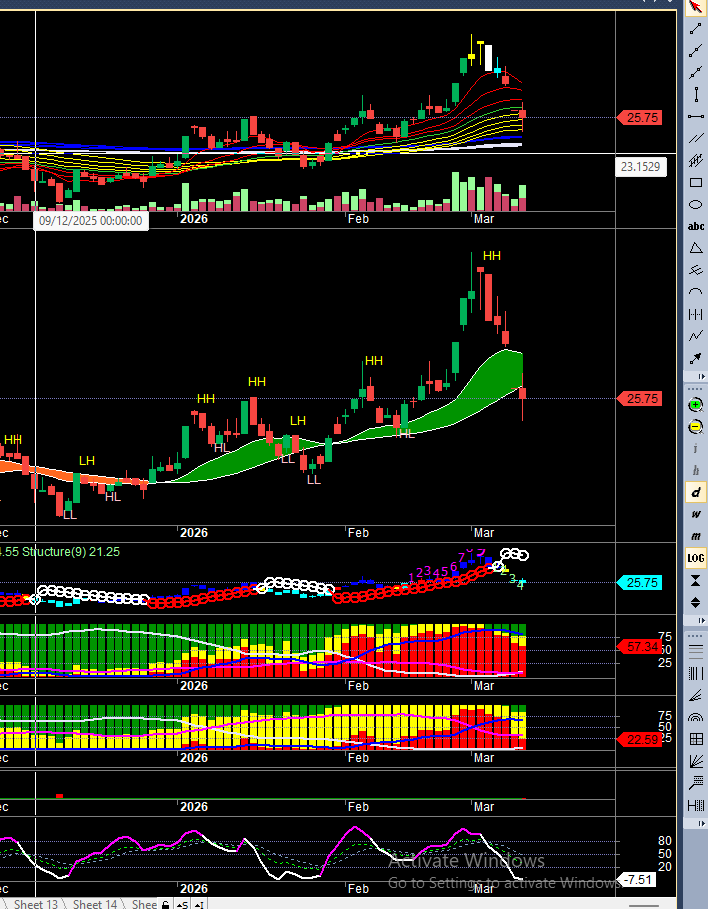The height and width of the screenshot is (909, 708).
Task: Open the Sheet 13 tab
Action: [35, 903]
